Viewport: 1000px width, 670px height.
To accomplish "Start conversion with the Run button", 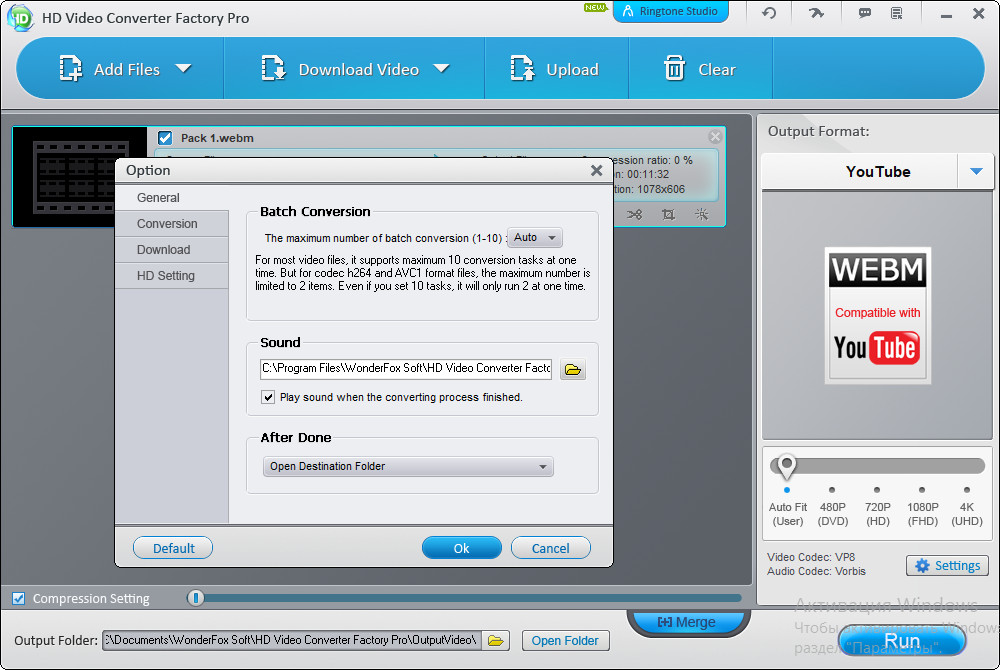I will (x=902, y=640).
